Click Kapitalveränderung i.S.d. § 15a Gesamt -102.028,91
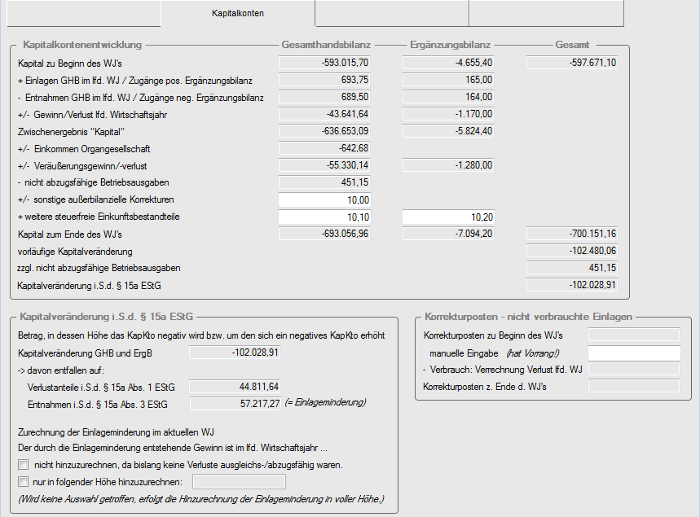Screen dimensions: 700x517 click(x=572, y=285)
